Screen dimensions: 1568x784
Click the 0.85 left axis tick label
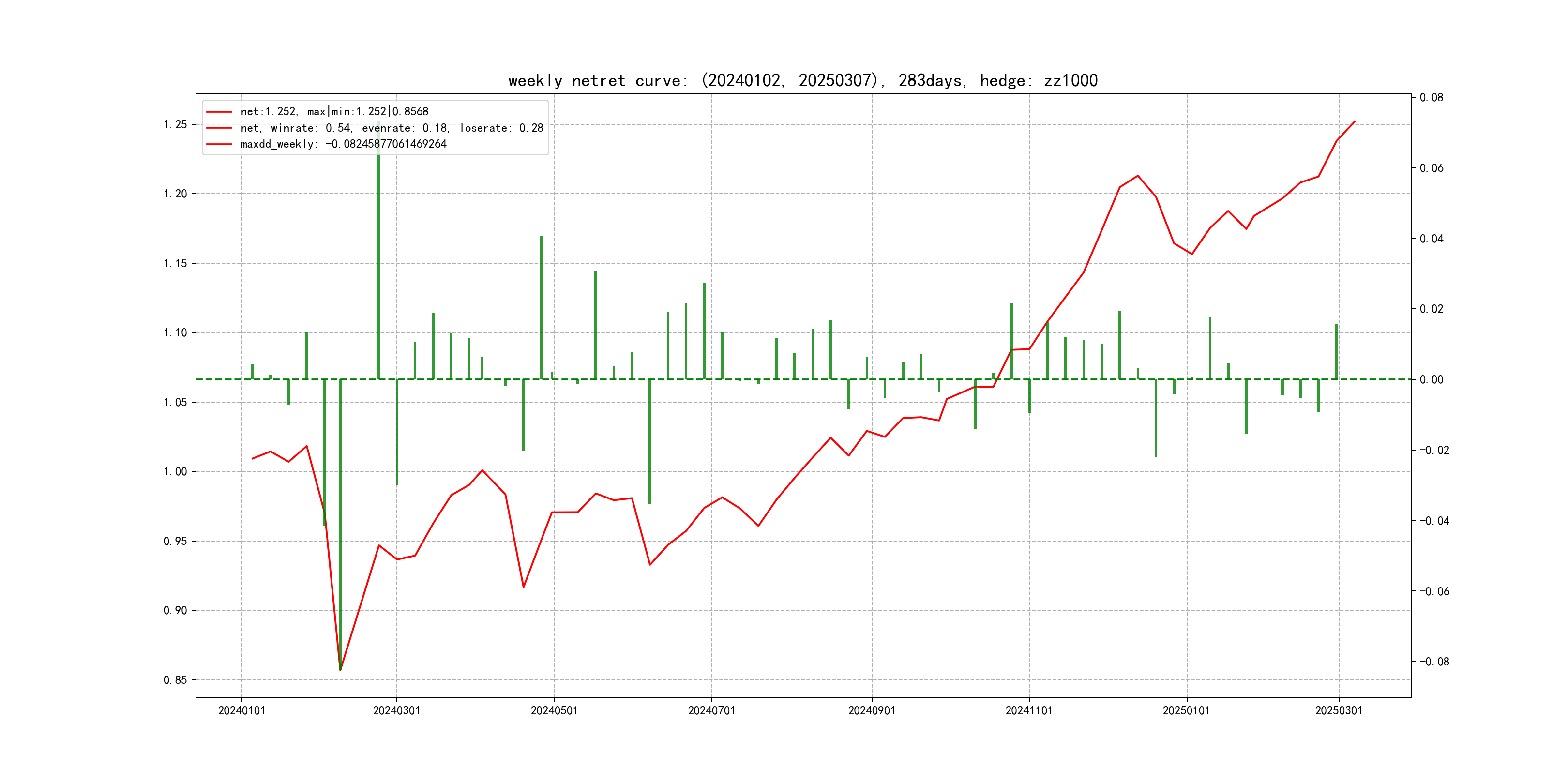click(175, 680)
